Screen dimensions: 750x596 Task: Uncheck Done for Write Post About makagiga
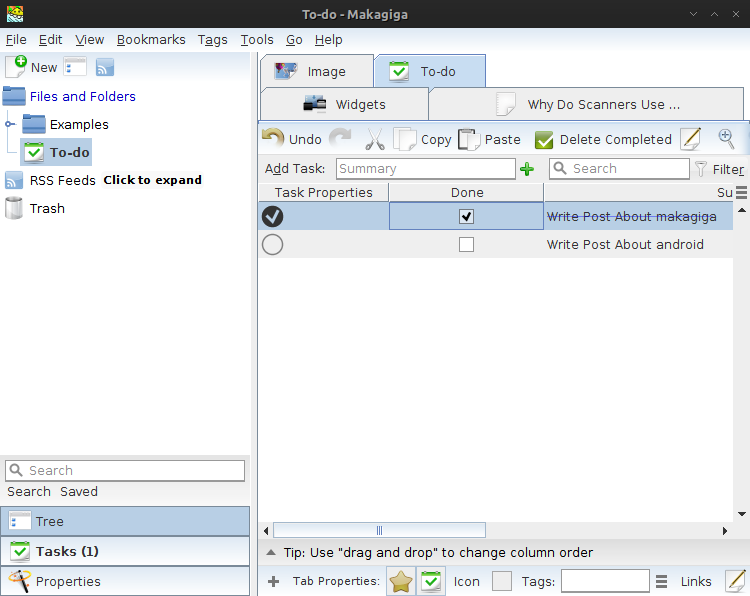click(466, 217)
